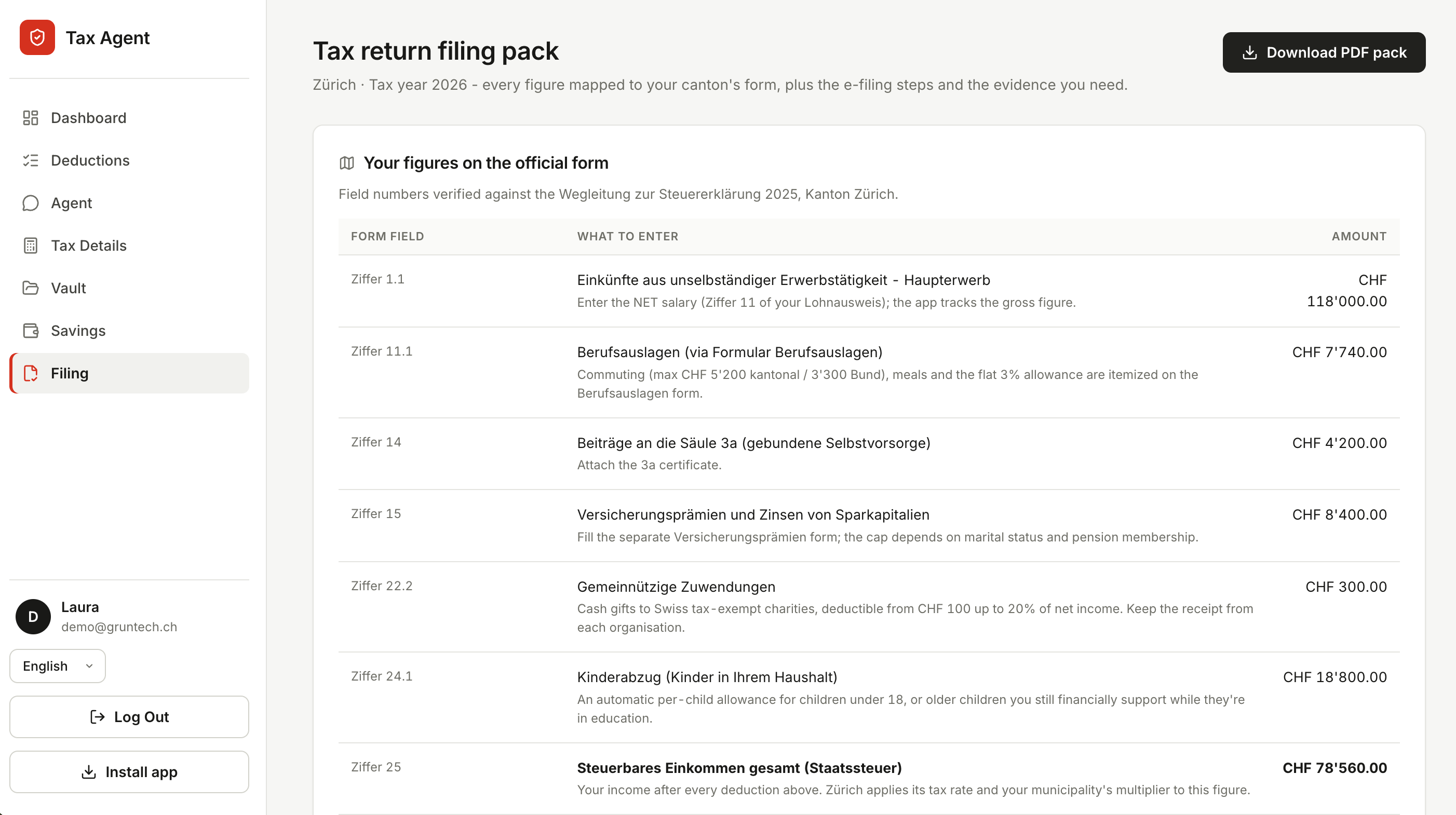Select the Ziffer 15 field cell

click(376, 514)
